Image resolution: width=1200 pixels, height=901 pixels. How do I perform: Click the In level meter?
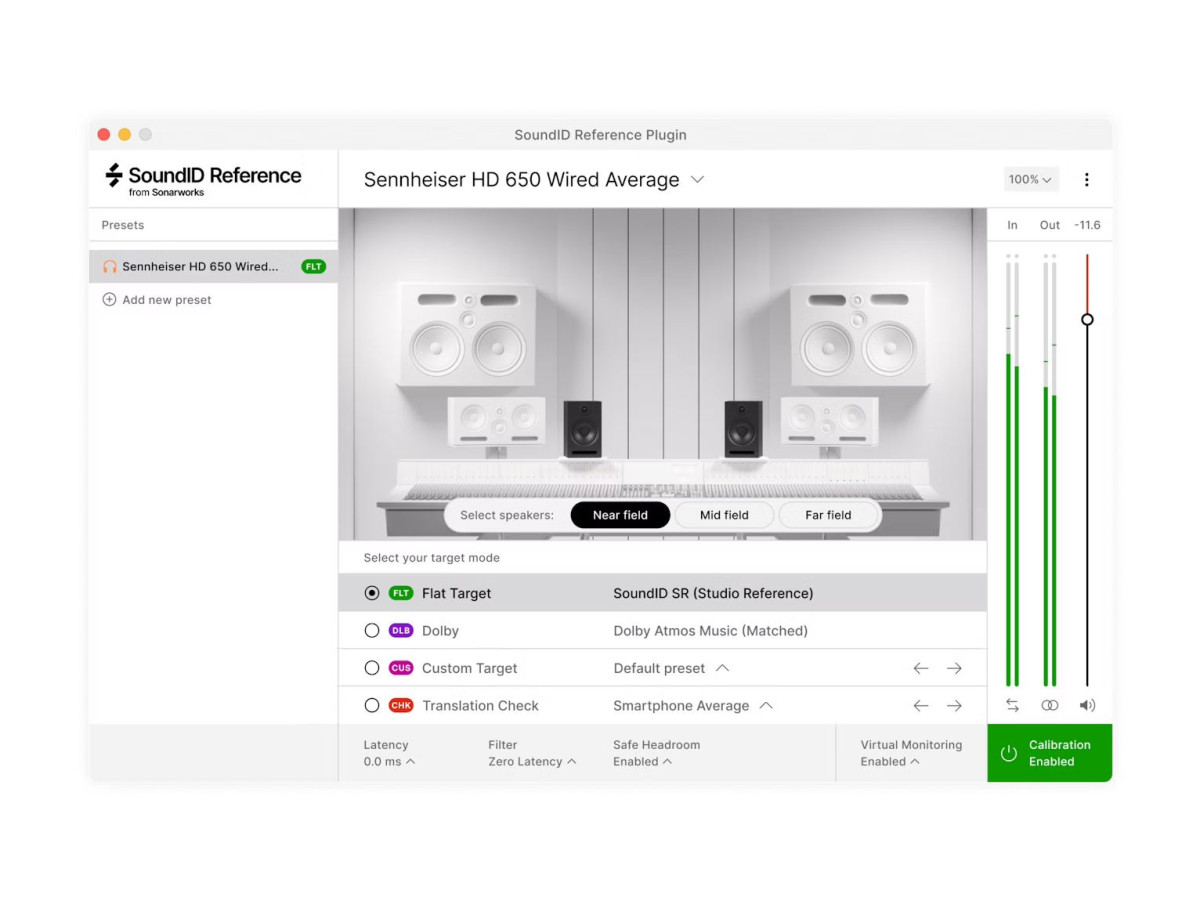1012,470
